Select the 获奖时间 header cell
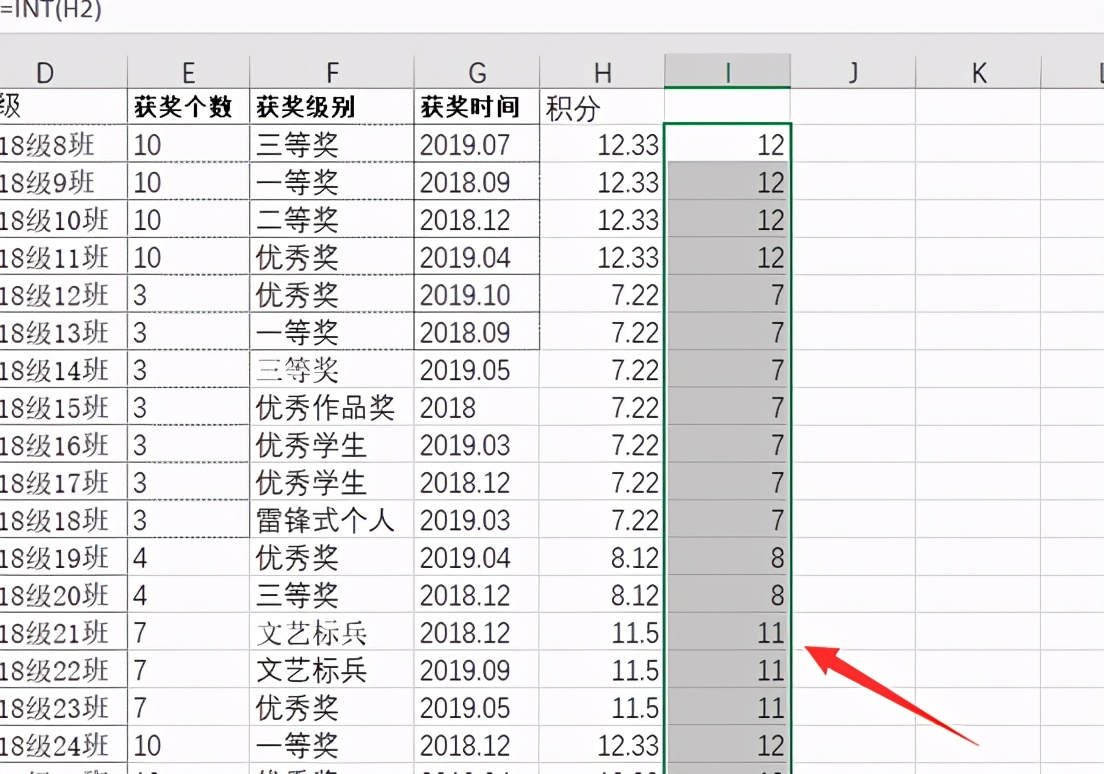 (x=478, y=108)
